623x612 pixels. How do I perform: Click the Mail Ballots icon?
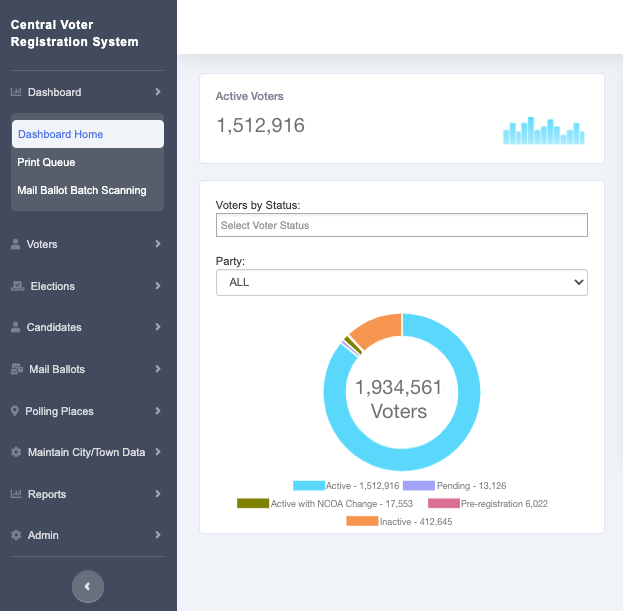click(x=17, y=369)
